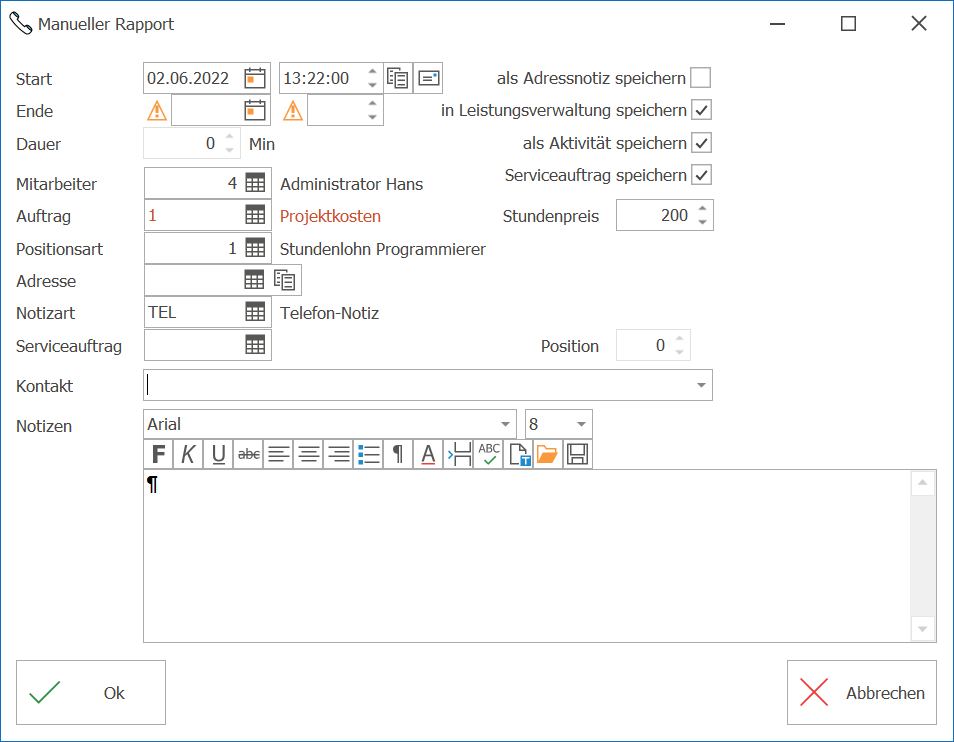This screenshot has height=742, width=954.
Task: Increase Position value
Action: (680, 338)
